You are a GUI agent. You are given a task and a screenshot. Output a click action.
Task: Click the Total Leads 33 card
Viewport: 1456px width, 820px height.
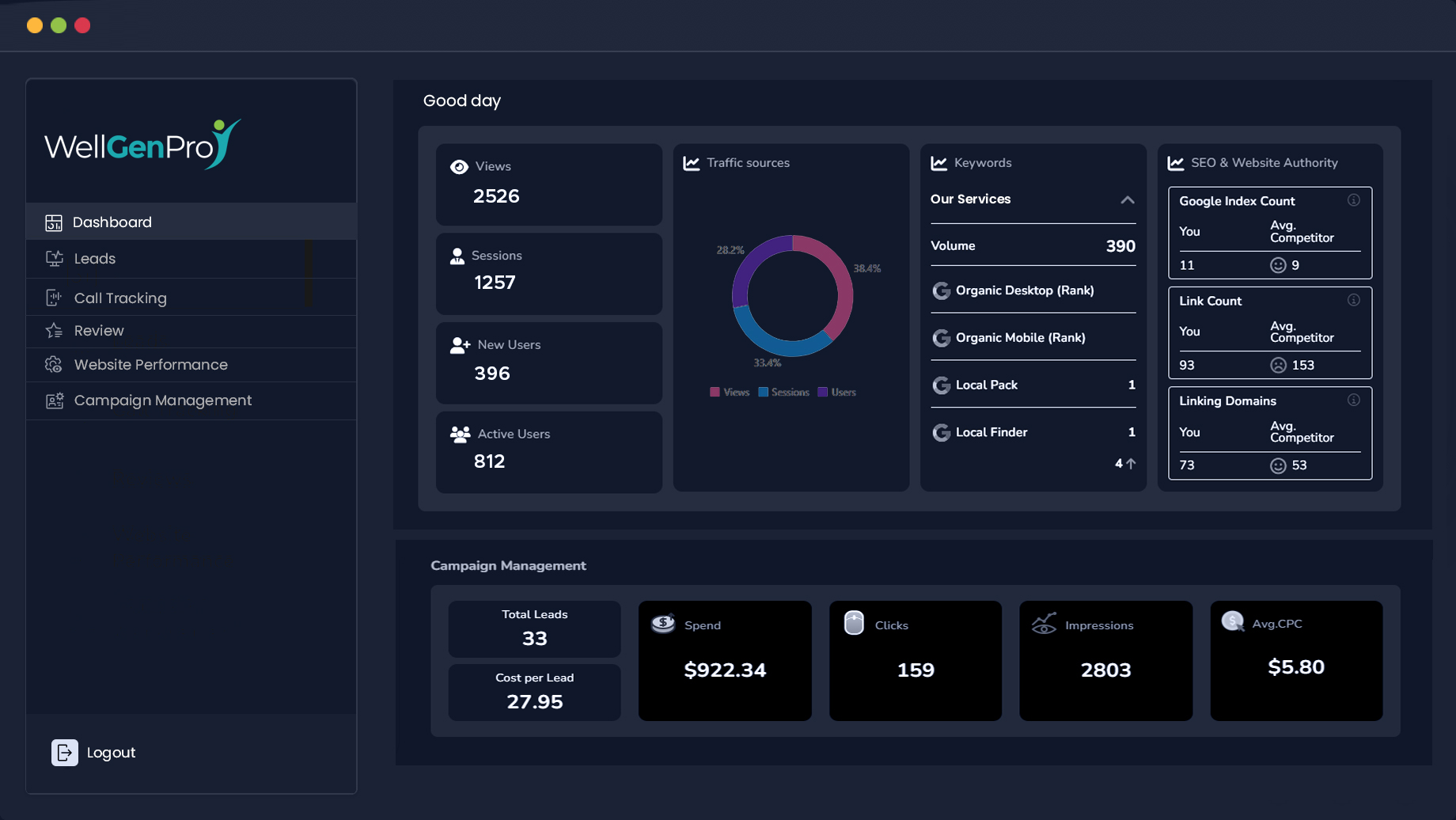[x=535, y=629]
